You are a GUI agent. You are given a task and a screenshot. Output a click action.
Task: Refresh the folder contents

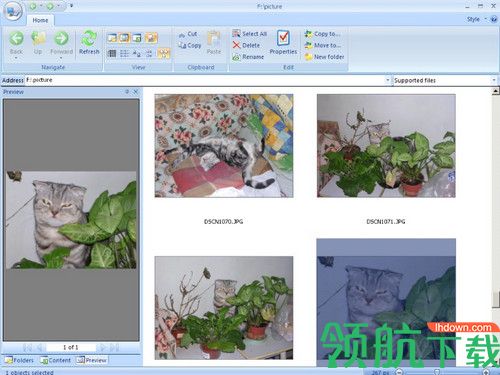tap(89, 42)
